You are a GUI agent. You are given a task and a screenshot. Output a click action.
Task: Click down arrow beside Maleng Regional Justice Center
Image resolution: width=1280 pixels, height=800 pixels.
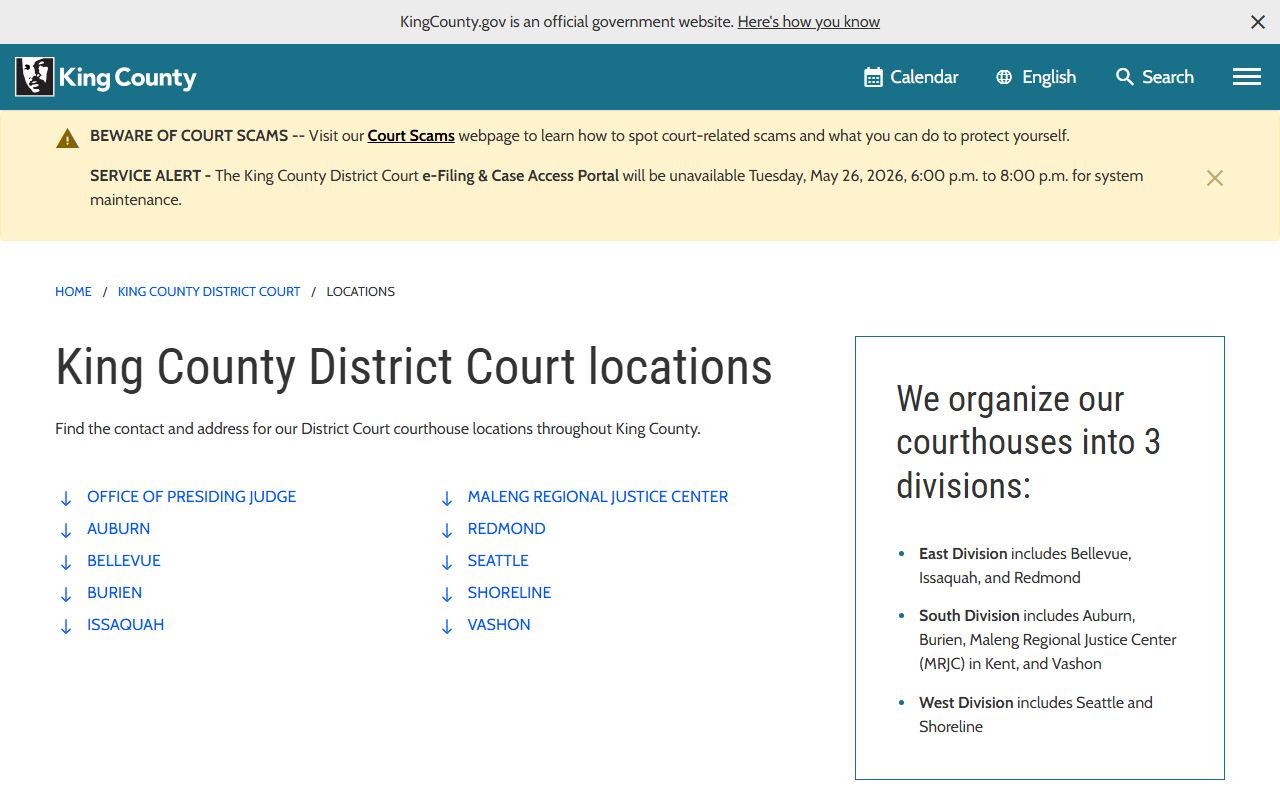click(x=447, y=498)
